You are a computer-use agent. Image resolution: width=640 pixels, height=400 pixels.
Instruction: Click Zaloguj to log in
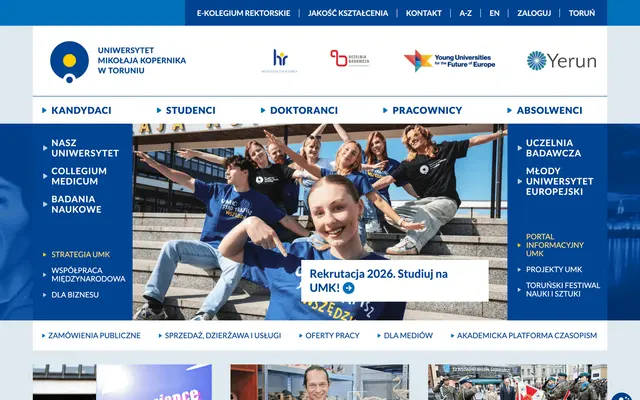click(x=534, y=13)
